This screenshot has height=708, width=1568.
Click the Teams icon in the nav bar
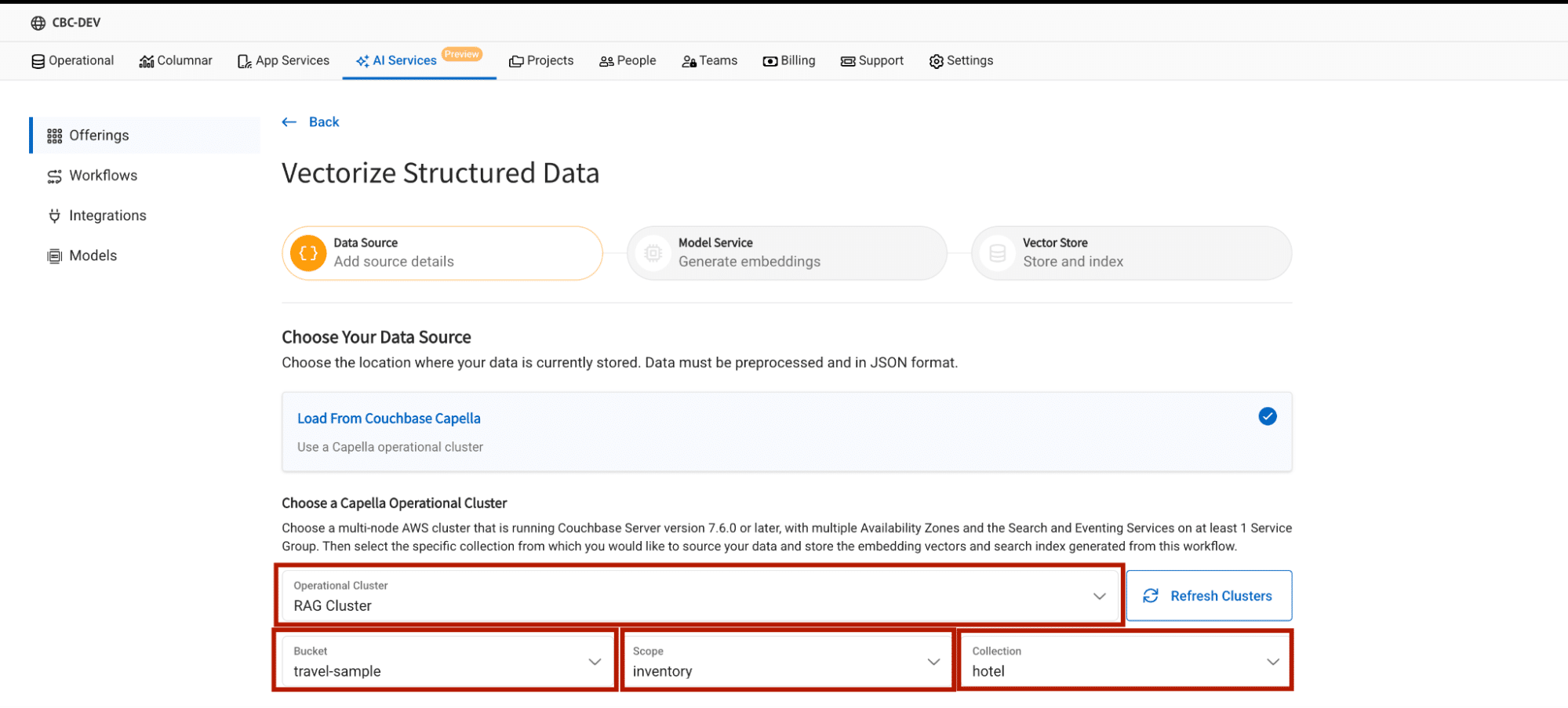pyautogui.click(x=689, y=61)
